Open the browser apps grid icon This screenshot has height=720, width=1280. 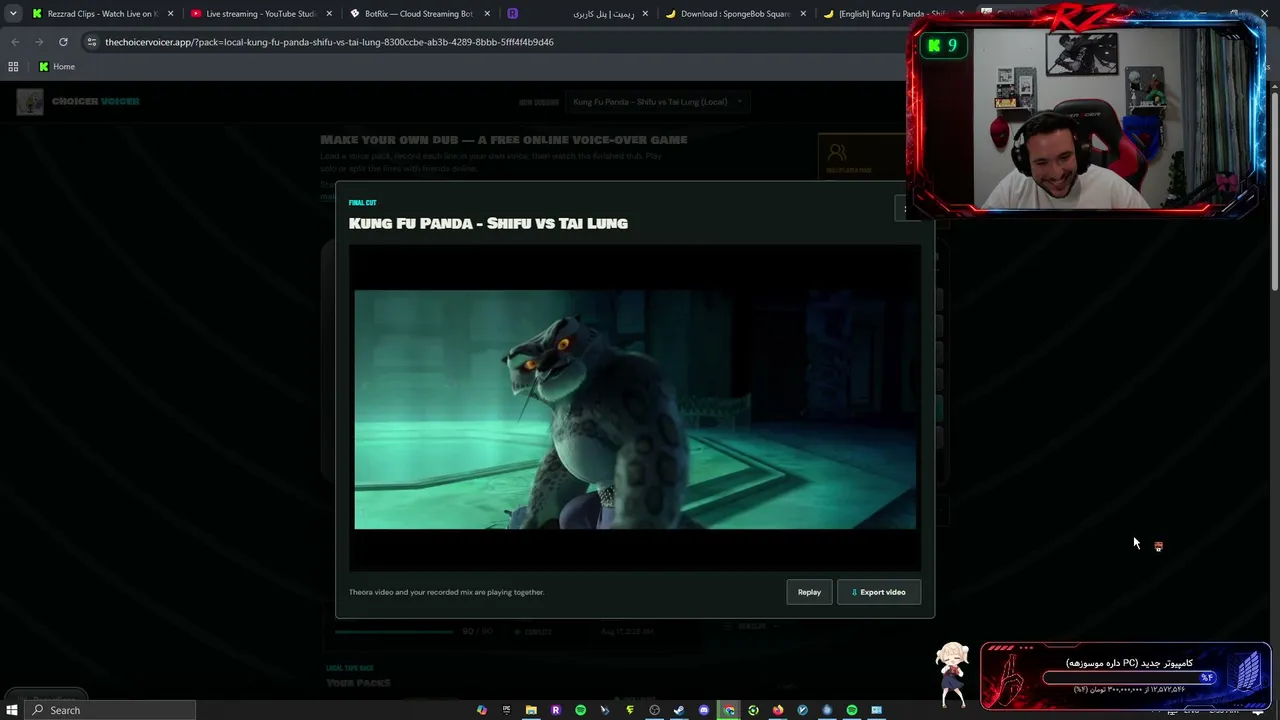pyautogui.click(x=13, y=67)
